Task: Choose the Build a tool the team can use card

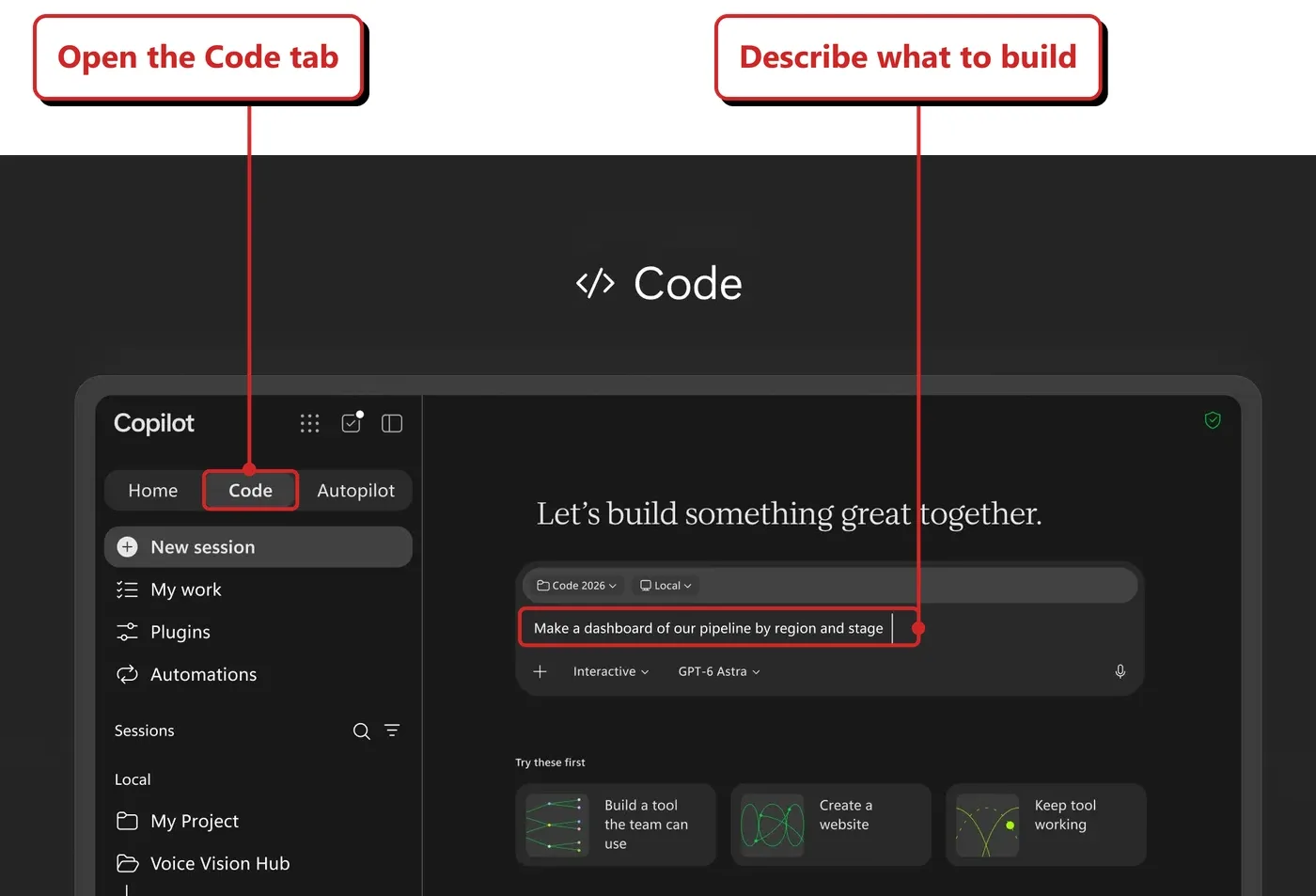Action: 616,825
